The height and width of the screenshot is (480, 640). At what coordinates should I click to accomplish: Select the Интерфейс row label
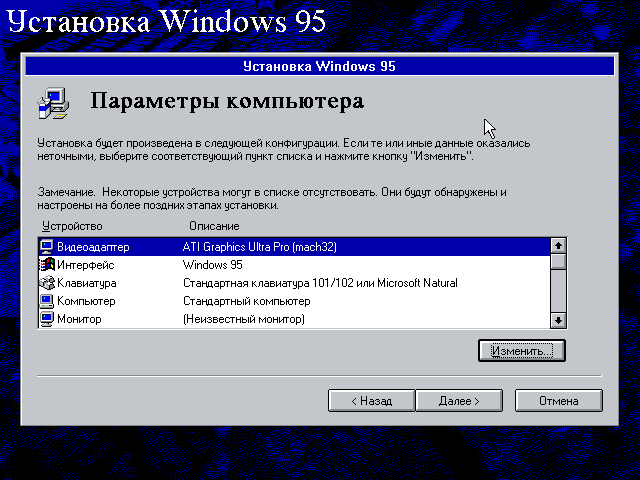point(85,265)
